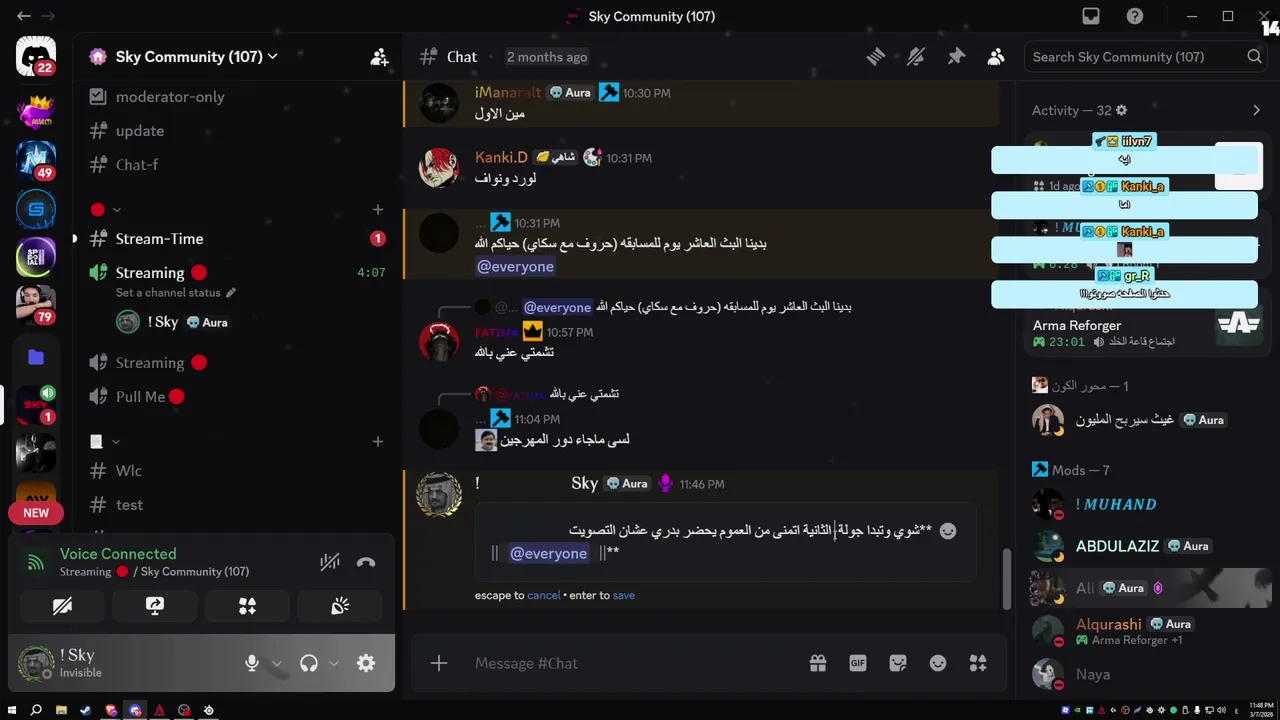Open the inbox icon in title bar
This screenshot has height=720, width=1280.
coord(1091,16)
